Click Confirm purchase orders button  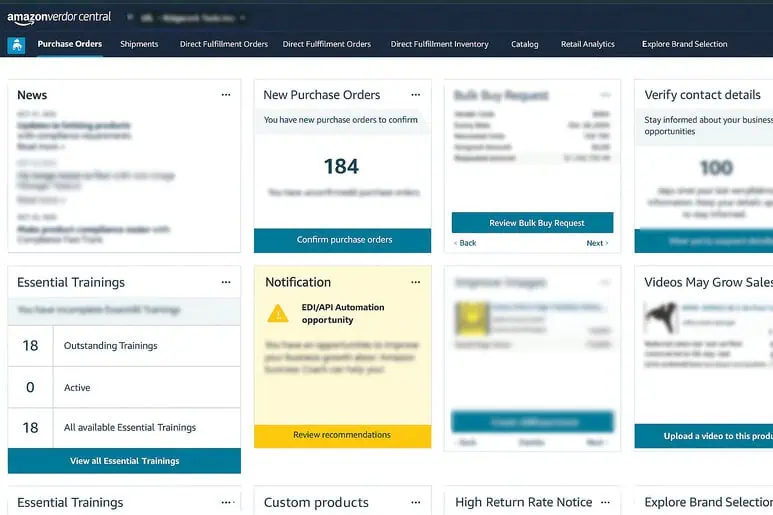(342, 240)
